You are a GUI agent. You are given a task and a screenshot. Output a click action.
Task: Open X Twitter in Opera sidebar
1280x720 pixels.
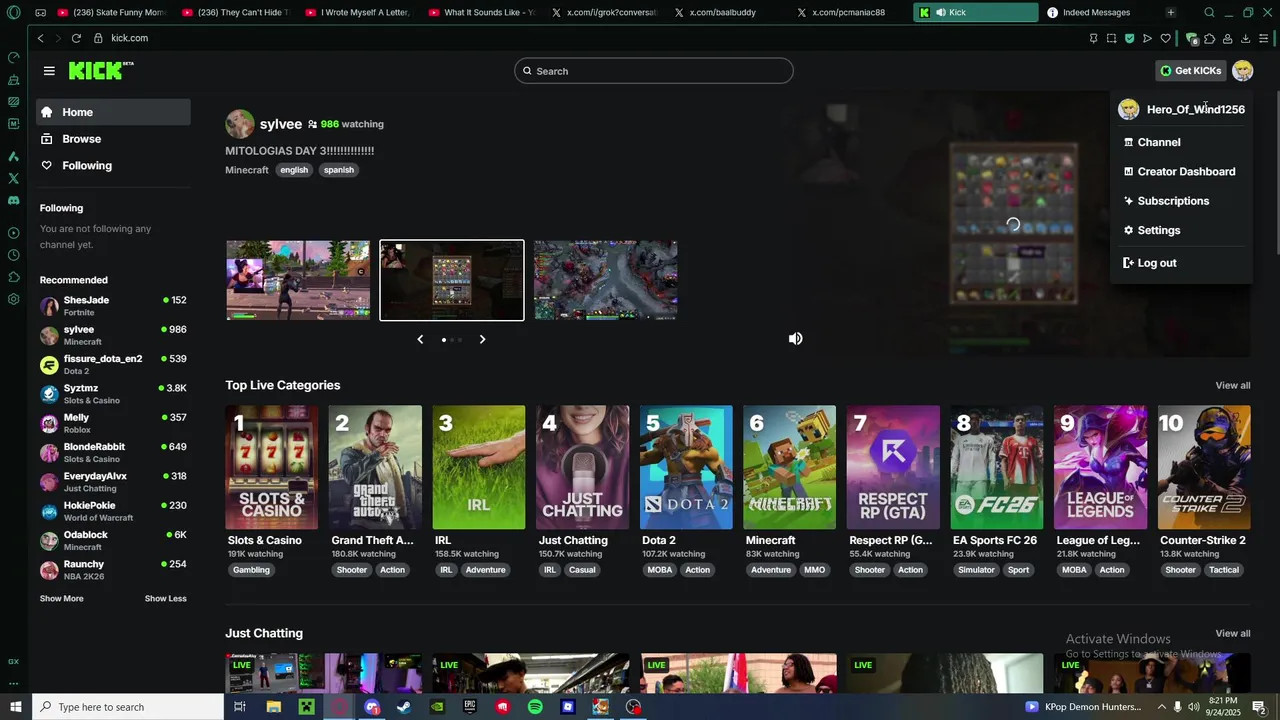(13, 178)
